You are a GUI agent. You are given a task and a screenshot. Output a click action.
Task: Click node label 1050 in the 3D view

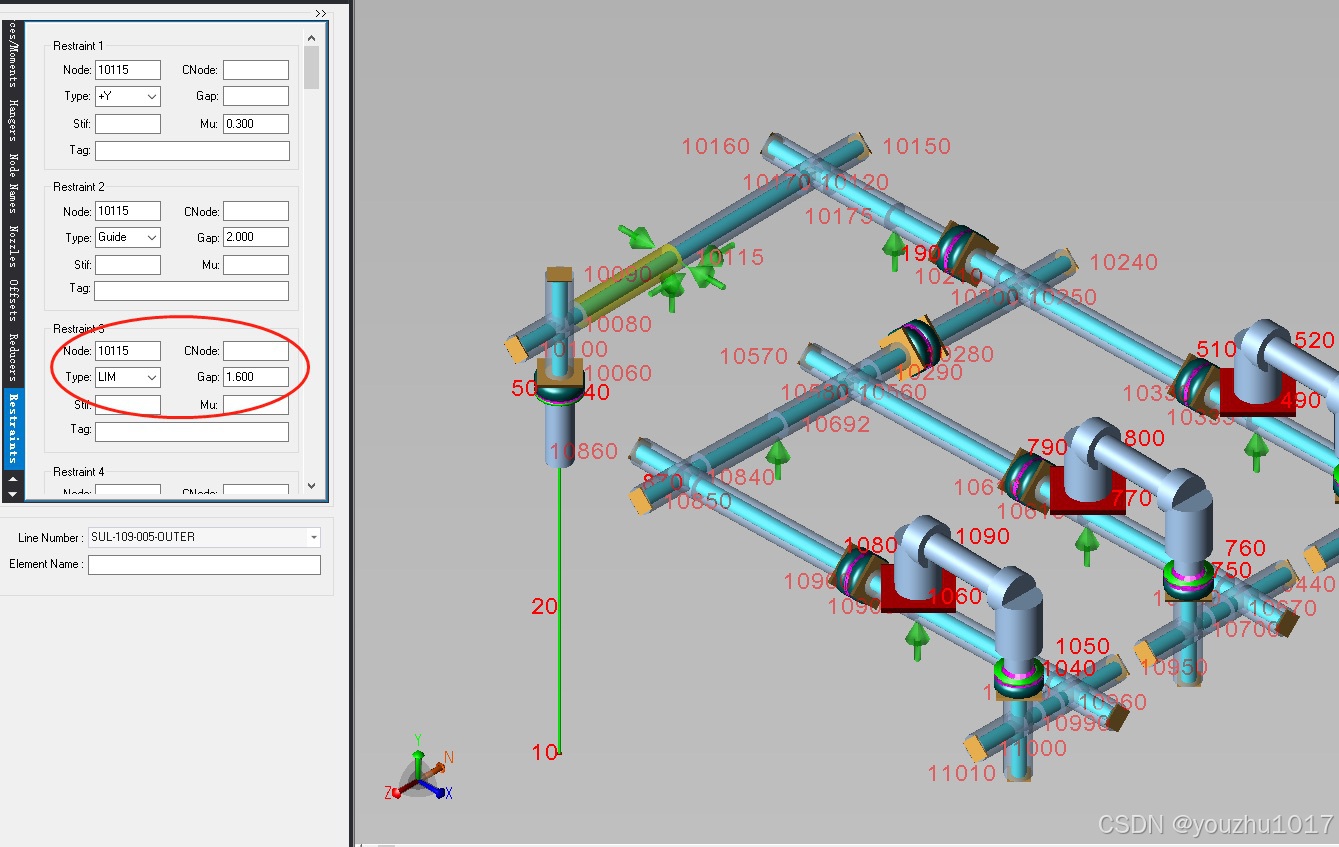pyautogui.click(x=1083, y=646)
